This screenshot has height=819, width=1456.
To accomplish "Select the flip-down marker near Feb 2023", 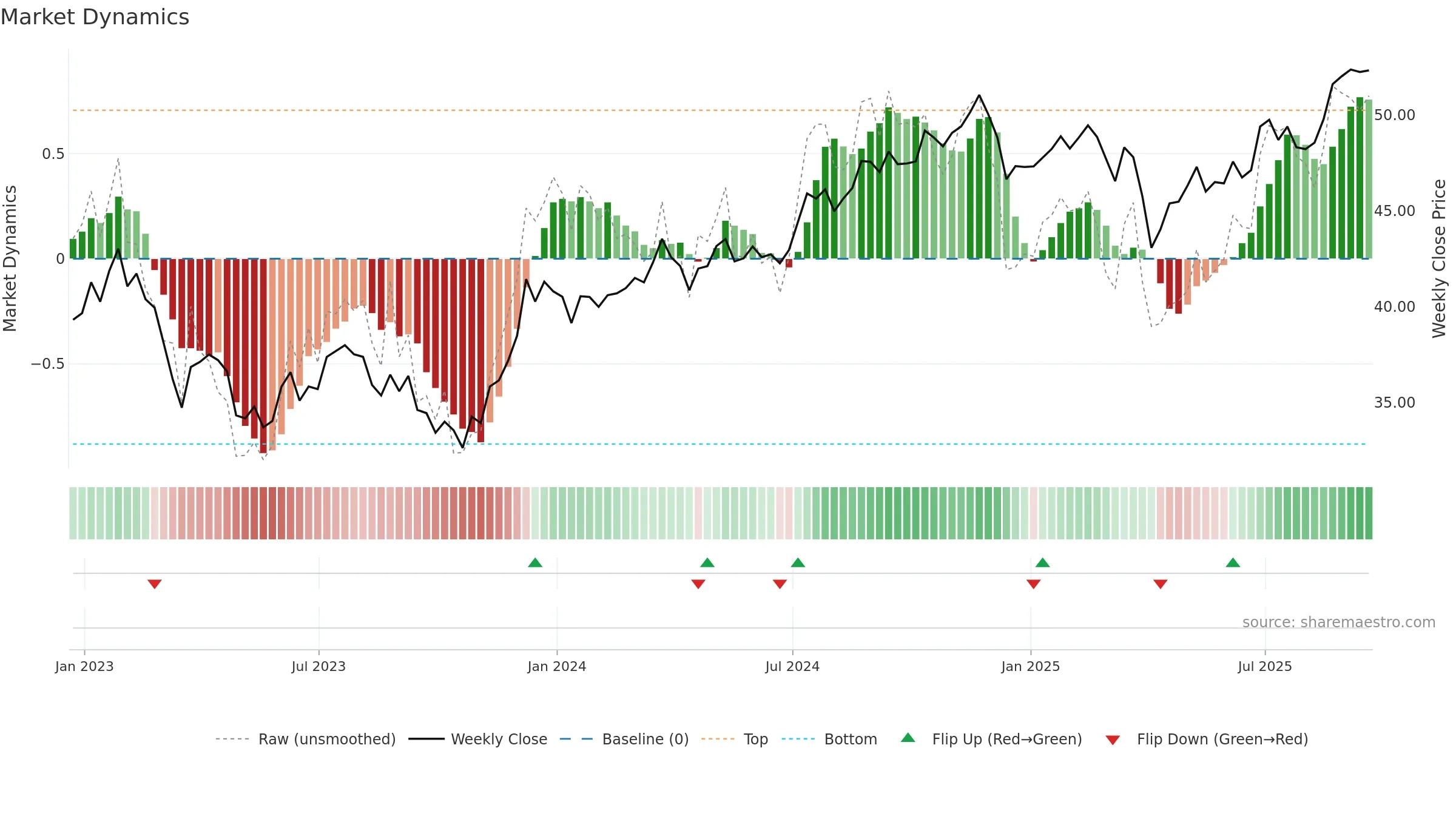I will point(155,584).
